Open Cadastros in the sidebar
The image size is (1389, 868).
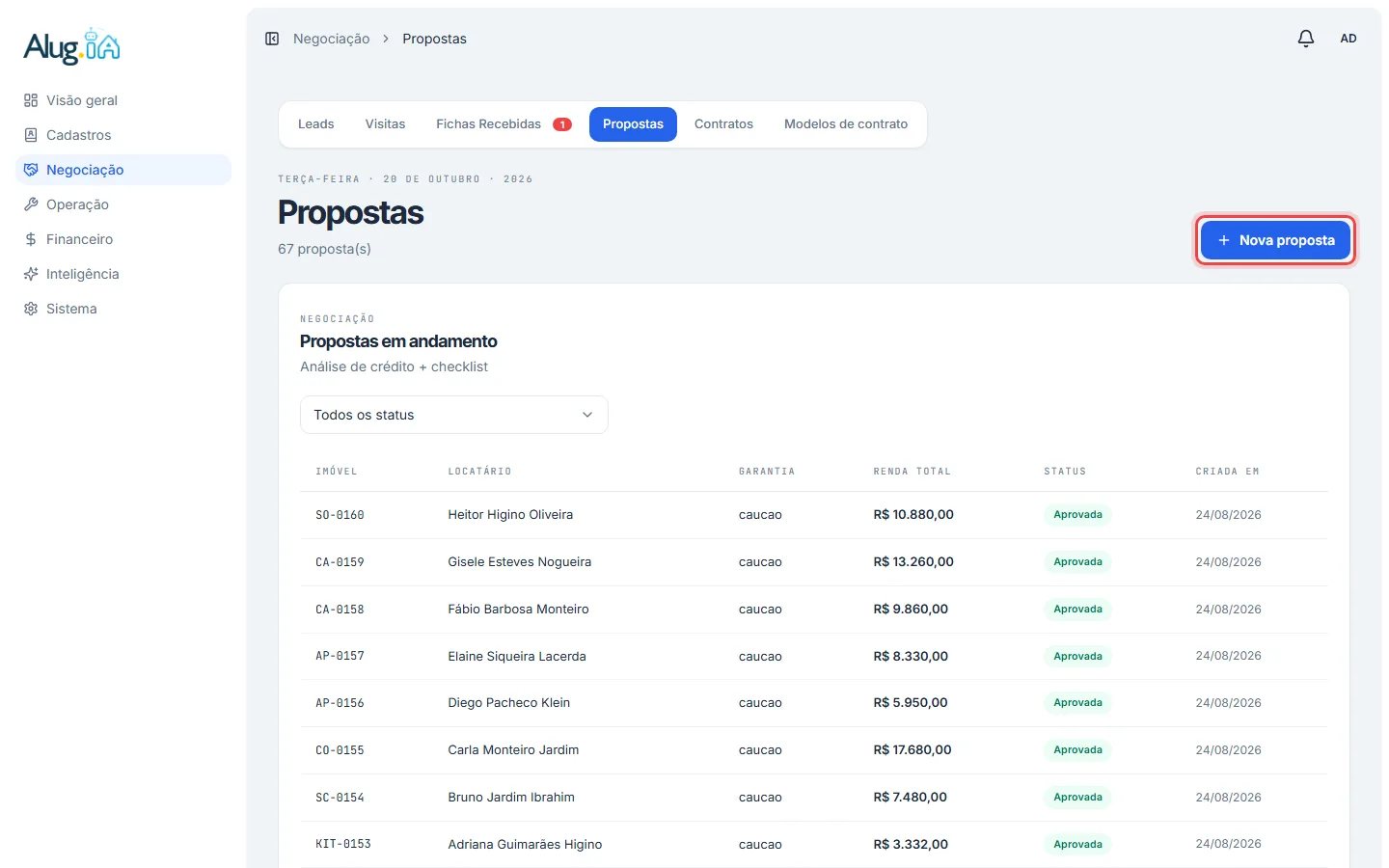(x=123, y=135)
